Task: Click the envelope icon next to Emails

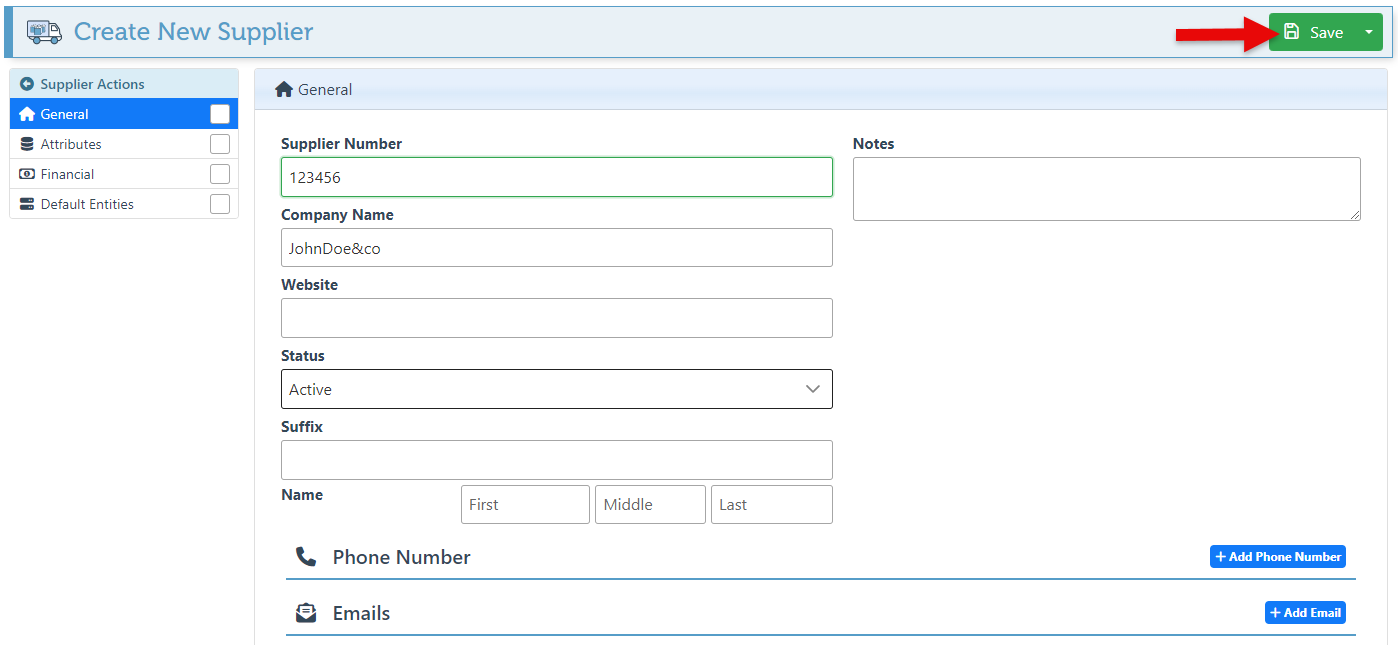Action: (x=306, y=613)
